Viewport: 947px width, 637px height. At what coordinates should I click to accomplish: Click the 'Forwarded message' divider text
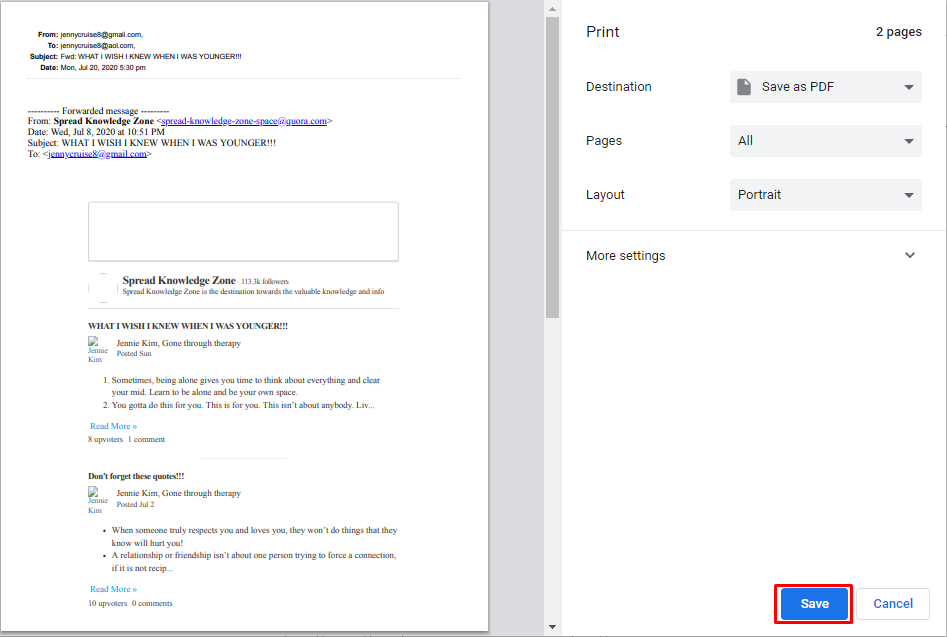click(x=98, y=111)
